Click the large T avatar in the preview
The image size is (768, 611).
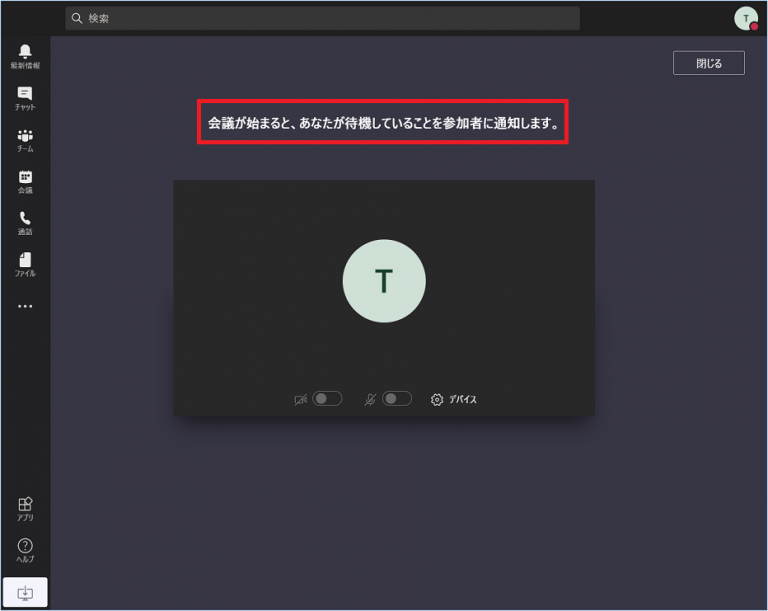coord(384,281)
